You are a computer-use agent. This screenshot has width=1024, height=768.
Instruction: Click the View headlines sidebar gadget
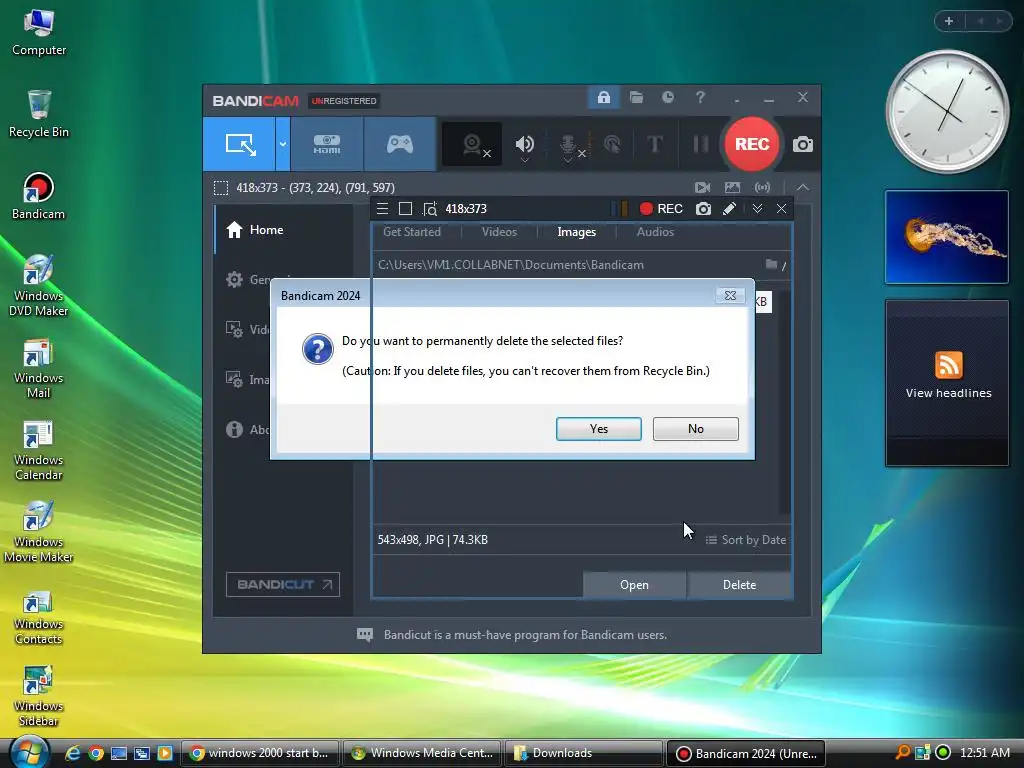click(x=947, y=383)
